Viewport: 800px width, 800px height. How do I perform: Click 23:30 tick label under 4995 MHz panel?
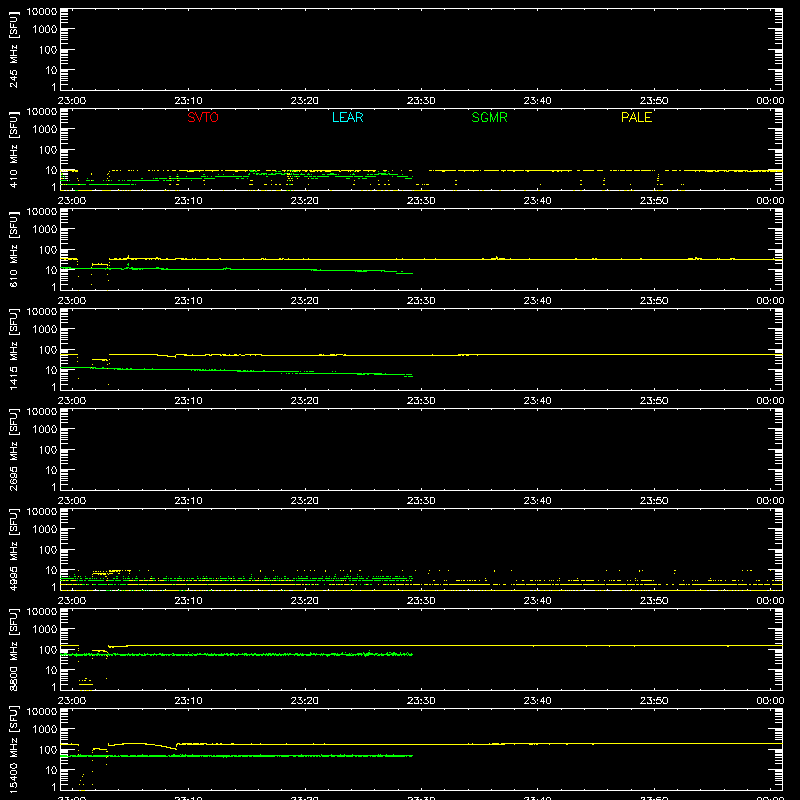click(421, 601)
